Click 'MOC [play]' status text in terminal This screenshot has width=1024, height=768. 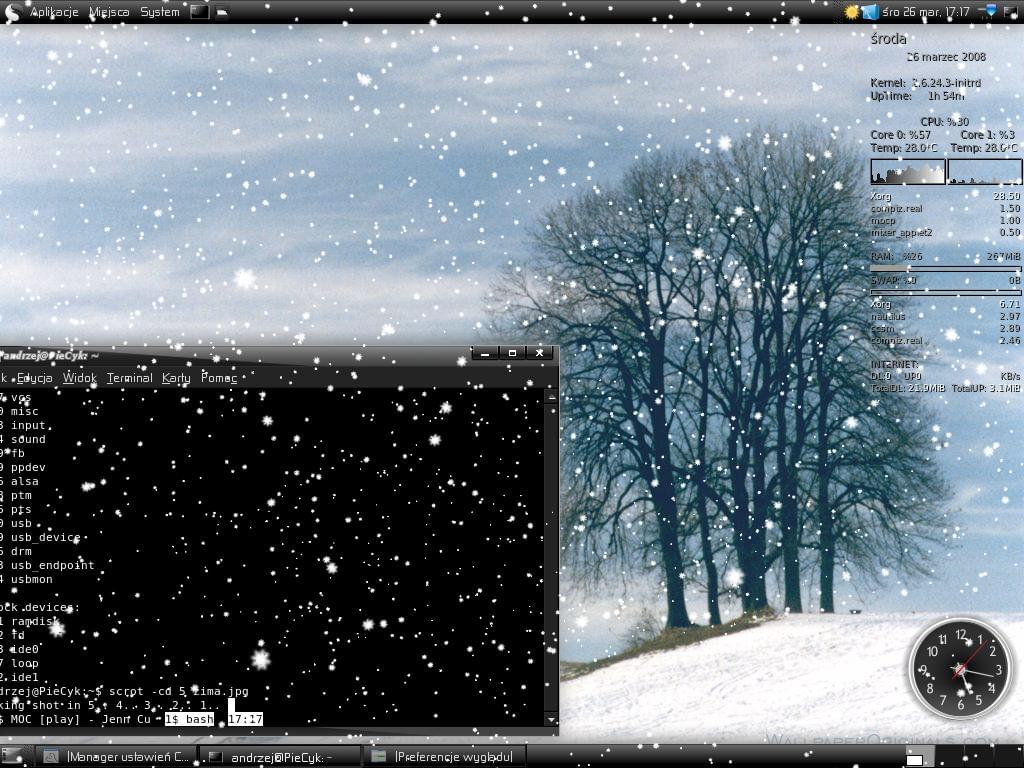(x=45, y=719)
